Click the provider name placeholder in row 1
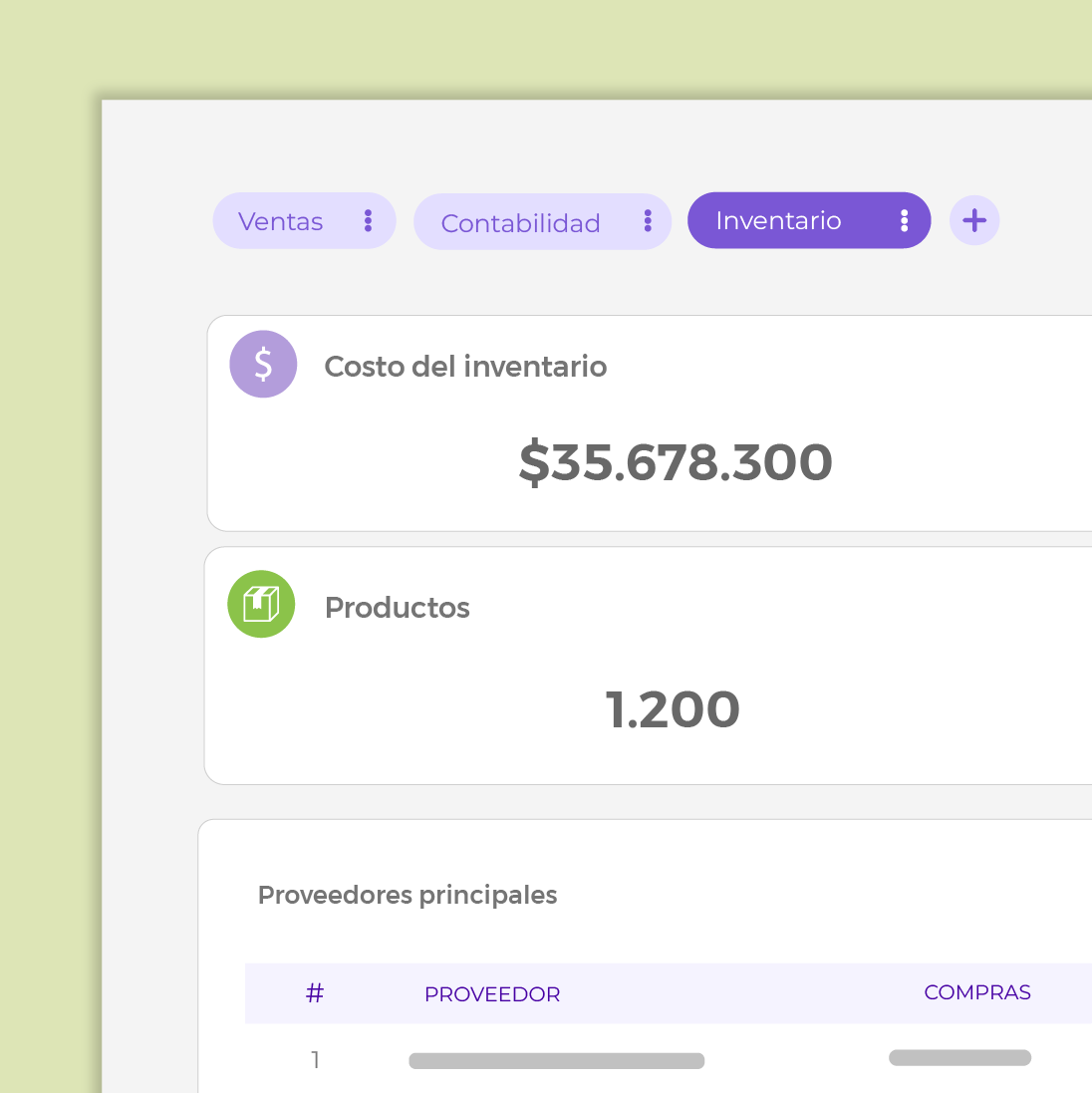 tap(557, 1061)
